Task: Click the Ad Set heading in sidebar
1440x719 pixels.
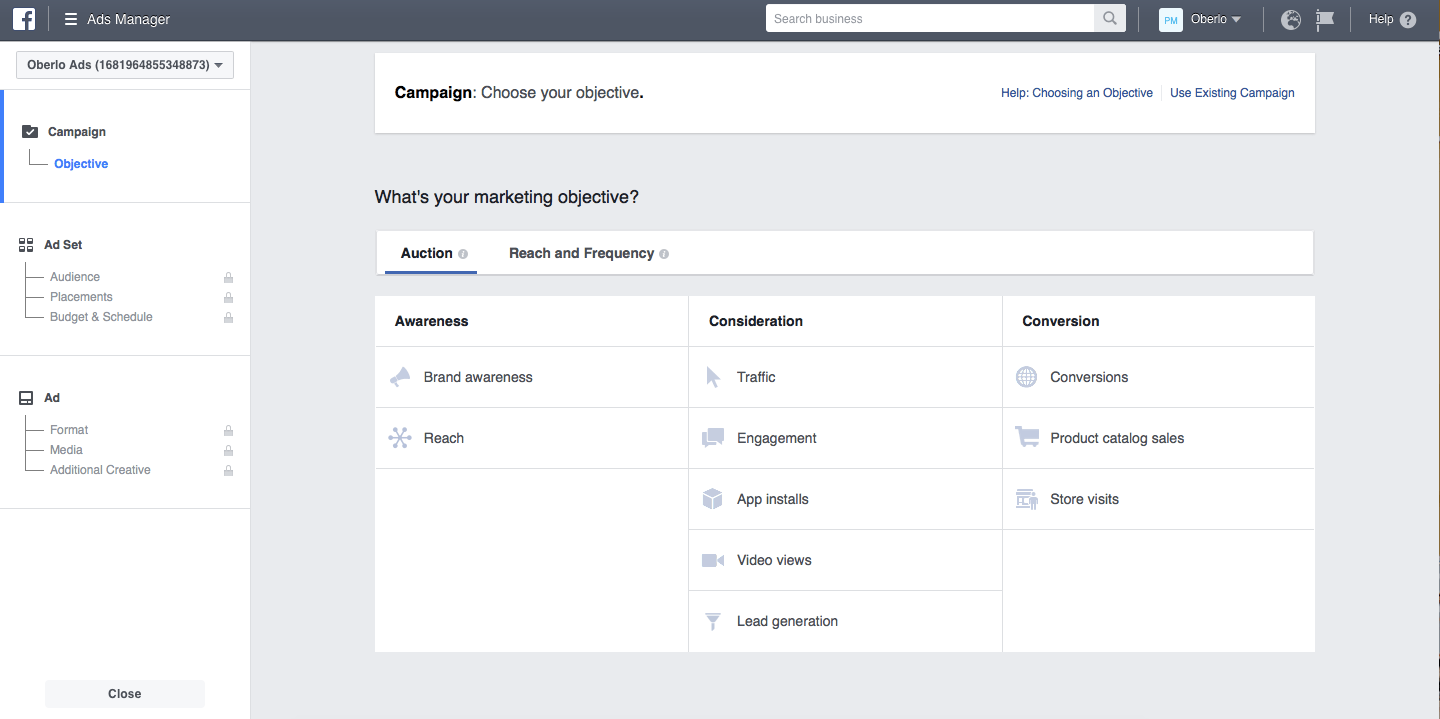Action: [x=63, y=245]
